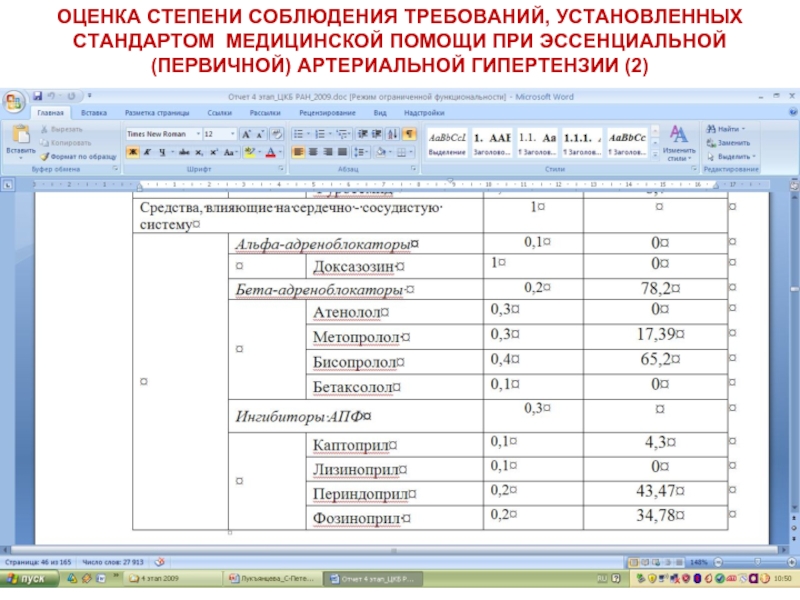The width and height of the screenshot is (800, 600).
Task: Sort text with the A-Z sort icon
Action: coord(392,134)
